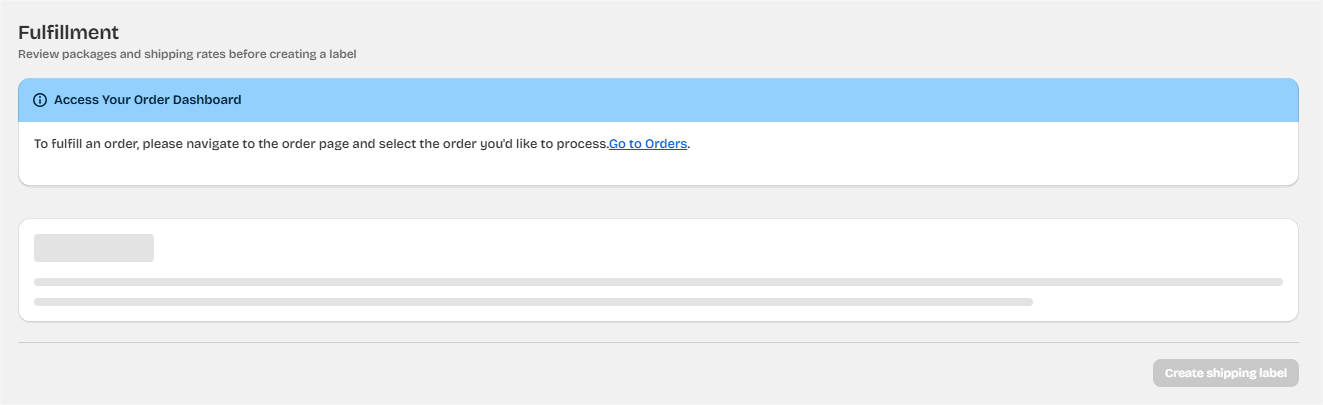Viewport: 1323px width, 405px height.
Task: Click the words 'order page' in the notice
Action: point(312,144)
